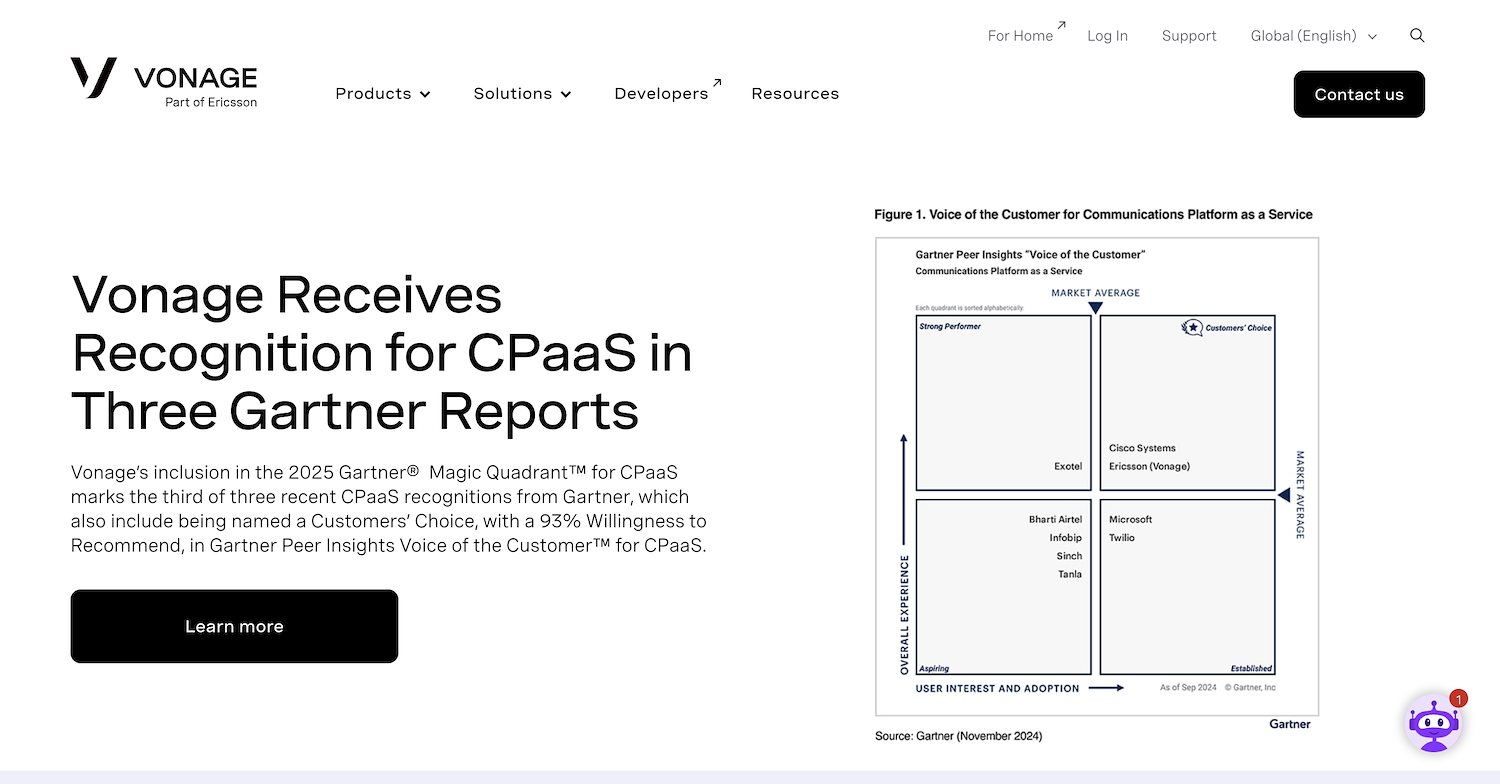
Task: Expand the Solutions menu chevron
Action: [x=566, y=94]
